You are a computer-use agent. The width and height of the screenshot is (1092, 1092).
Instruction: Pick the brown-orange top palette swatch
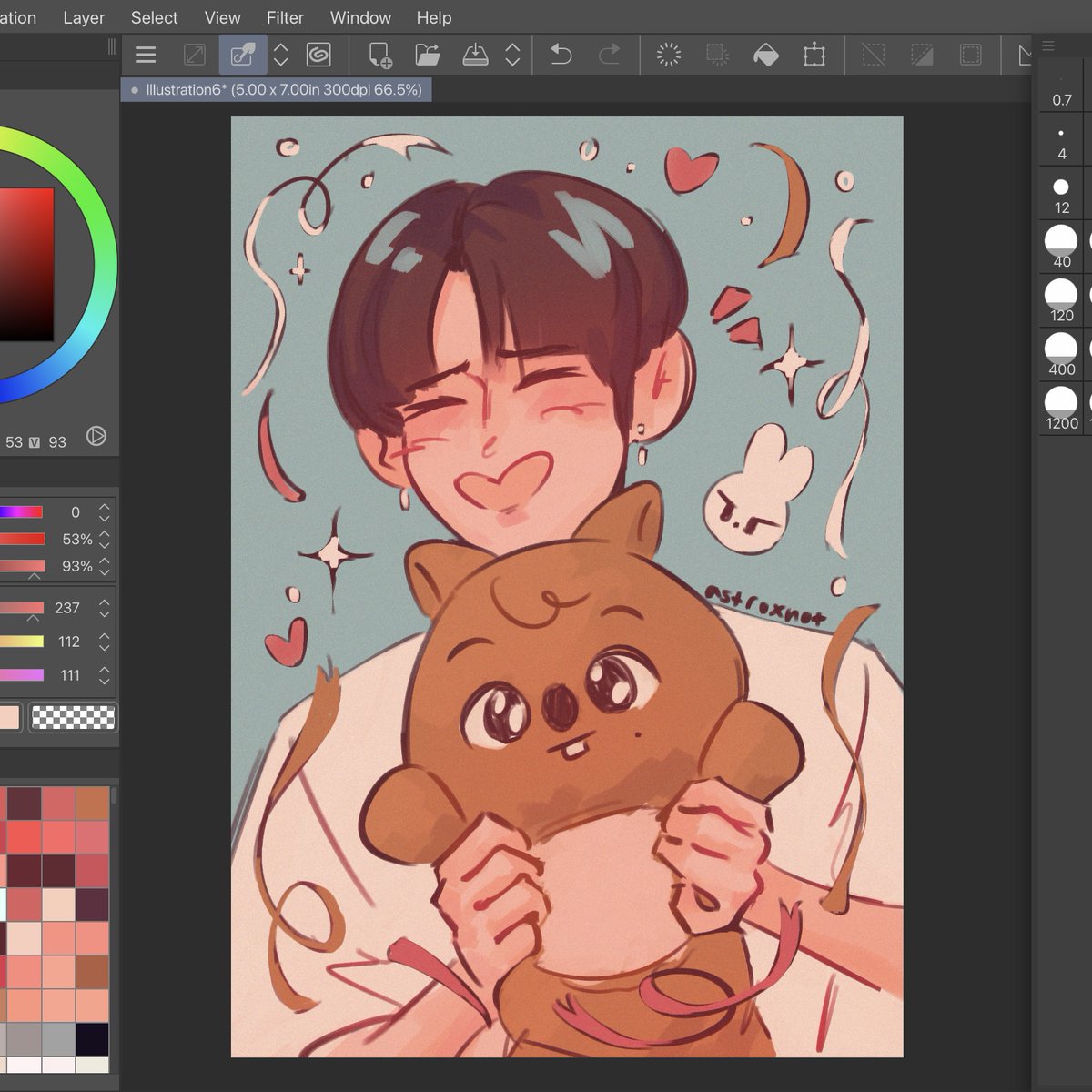click(92, 804)
